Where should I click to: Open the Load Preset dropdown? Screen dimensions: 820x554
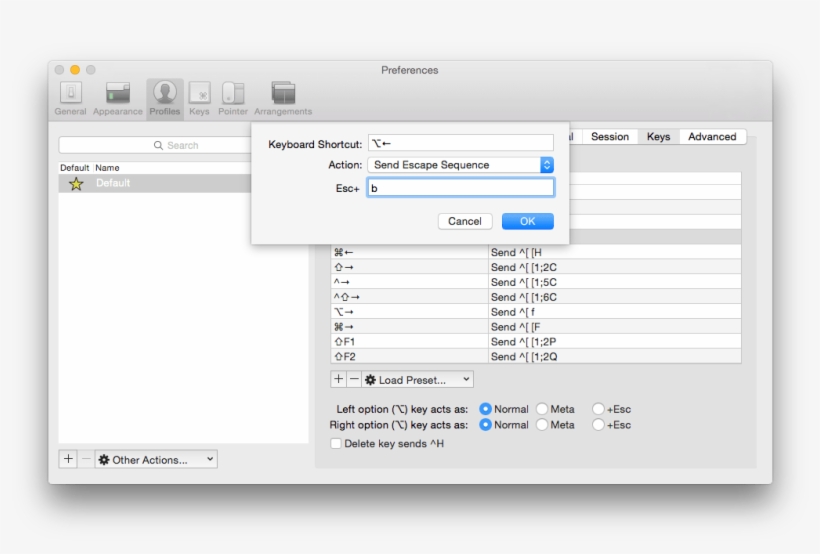(x=418, y=380)
